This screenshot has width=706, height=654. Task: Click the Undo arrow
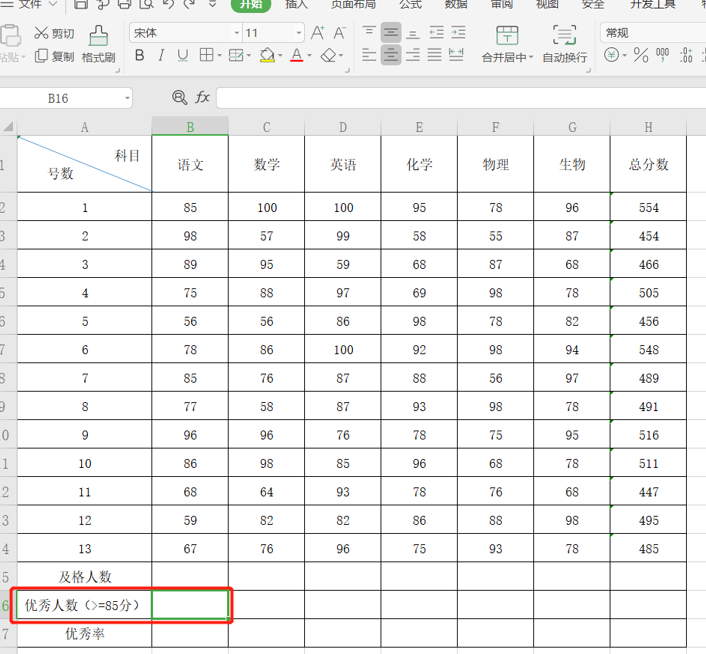click(168, 4)
